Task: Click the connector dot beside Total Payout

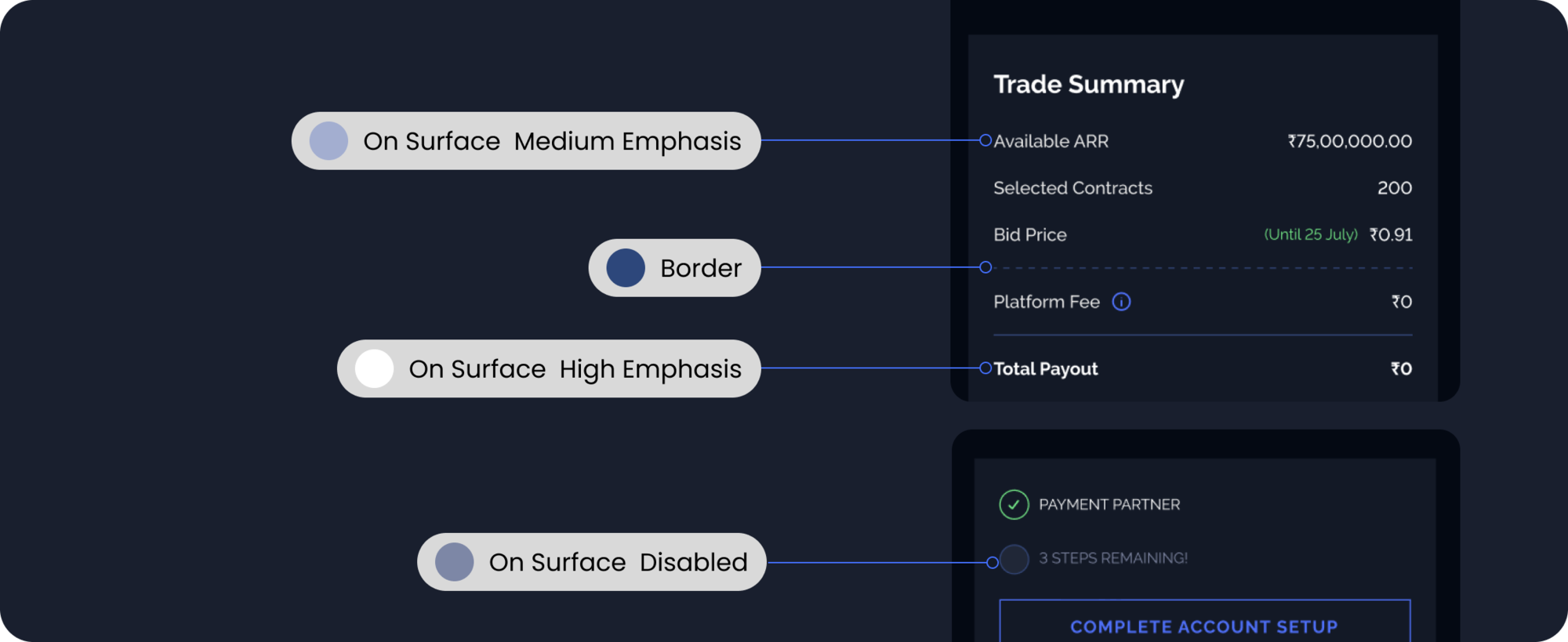Action: click(985, 368)
